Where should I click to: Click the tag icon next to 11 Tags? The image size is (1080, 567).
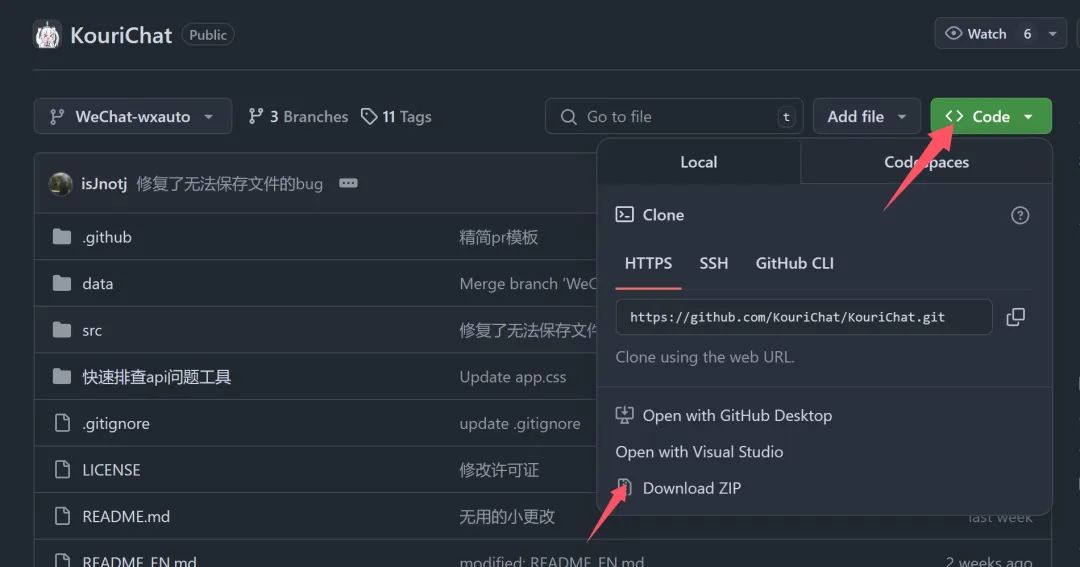click(x=369, y=116)
